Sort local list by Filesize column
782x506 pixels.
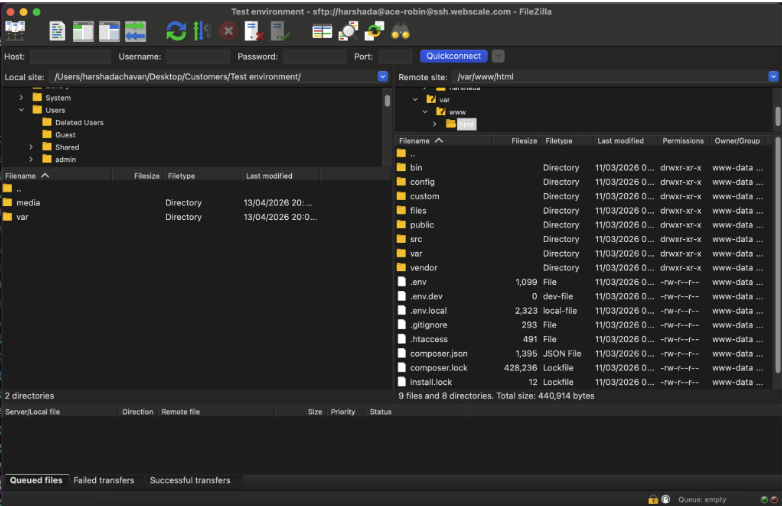pyautogui.click(x=138, y=175)
